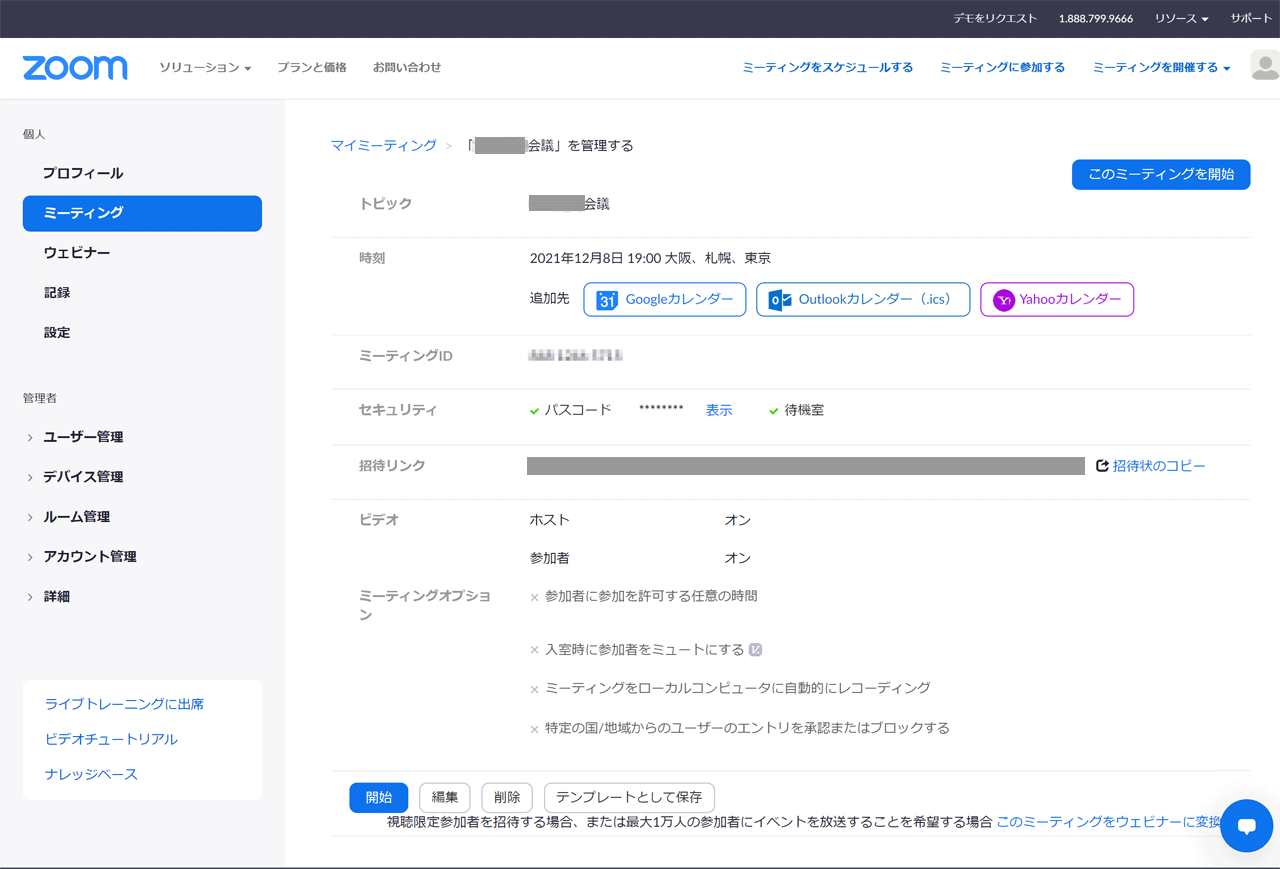This screenshot has height=869, width=1280.
Task: Click ミーティングに参加する link
Action: tap(1002, 67)
